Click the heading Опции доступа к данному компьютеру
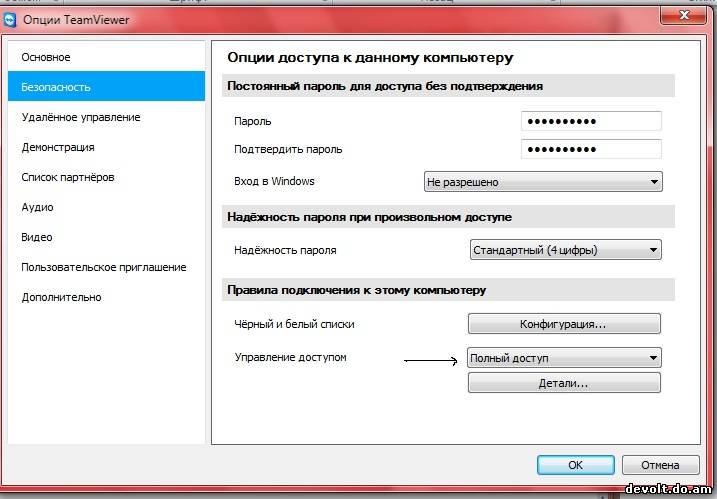Image resolution: width=717 pixels, height=499 pixels. [370, 58]
